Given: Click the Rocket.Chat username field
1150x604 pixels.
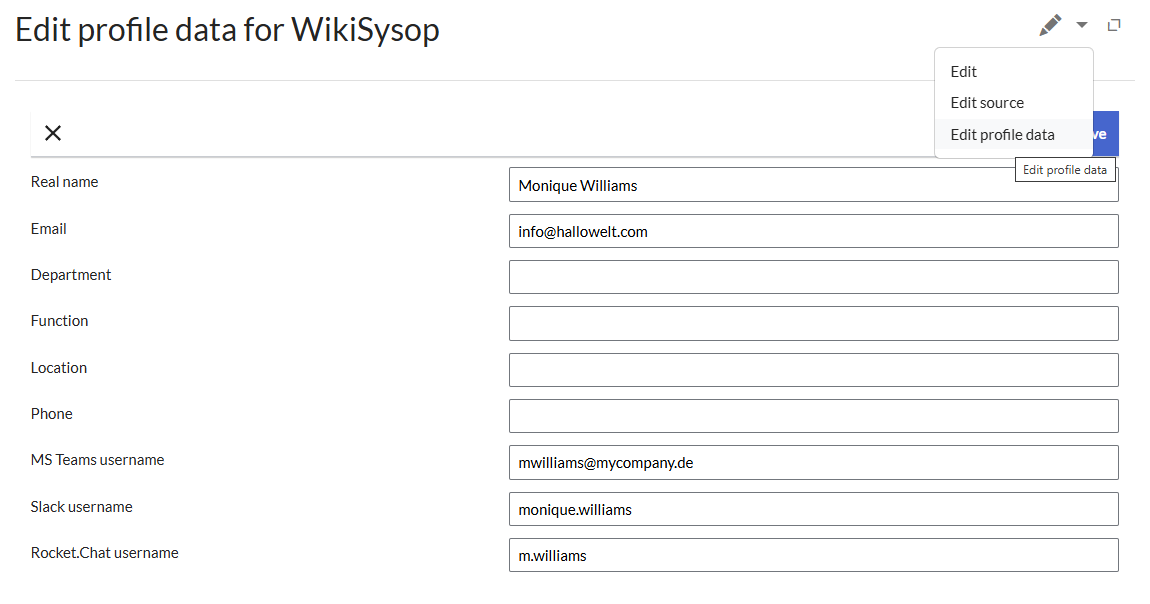Looking at the screenshot, I should (813, 555).
